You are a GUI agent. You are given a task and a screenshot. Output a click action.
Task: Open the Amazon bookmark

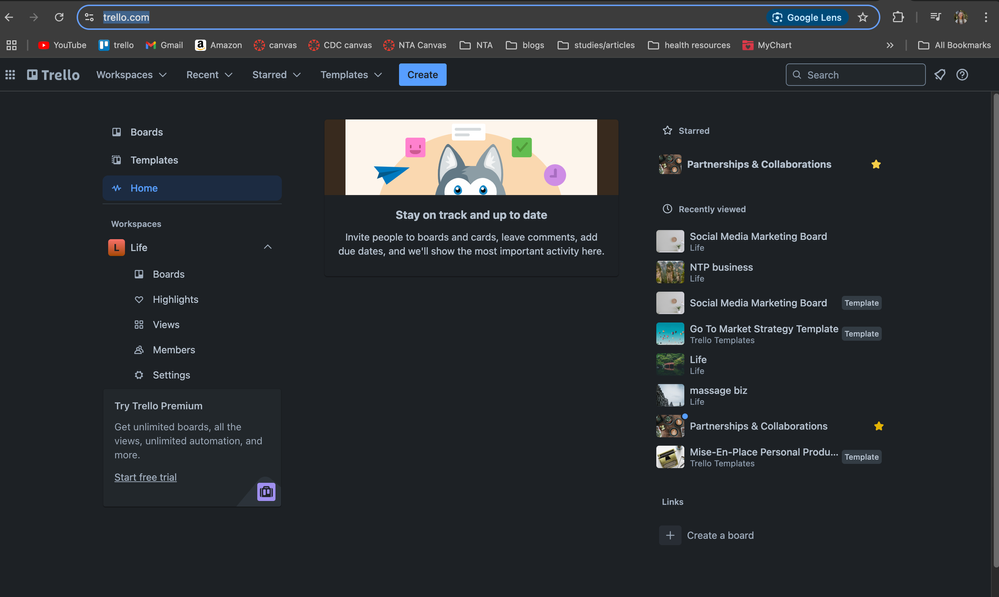(219, 45)
